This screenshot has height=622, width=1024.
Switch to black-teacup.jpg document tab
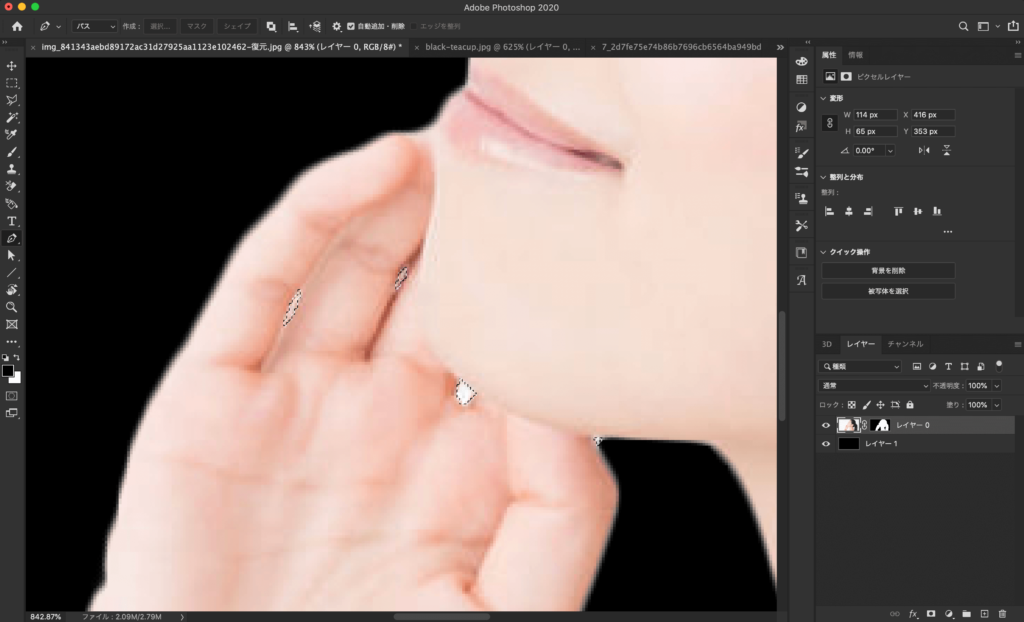click(502, 47)
